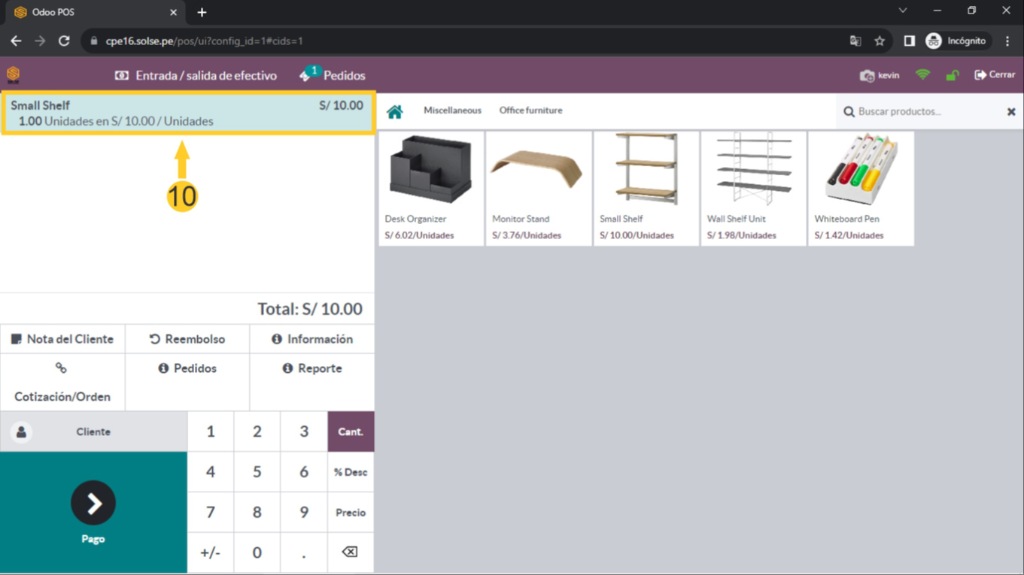
Task: Open the Pedidos orders menu in header
Action: (x=333, y=75)
